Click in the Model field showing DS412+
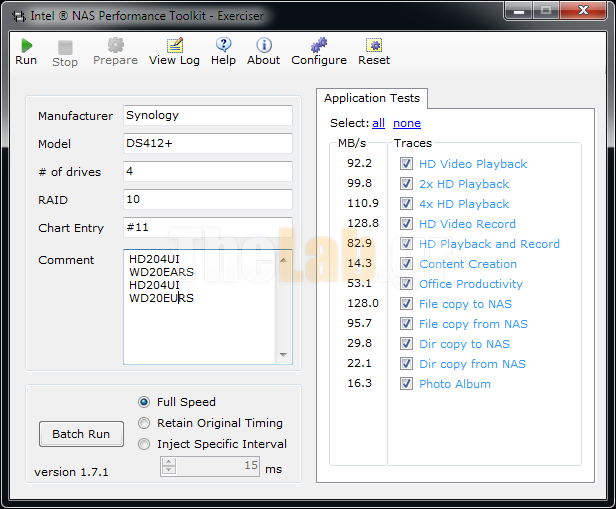Screen dimensions: 616x509 click(208, 143)
